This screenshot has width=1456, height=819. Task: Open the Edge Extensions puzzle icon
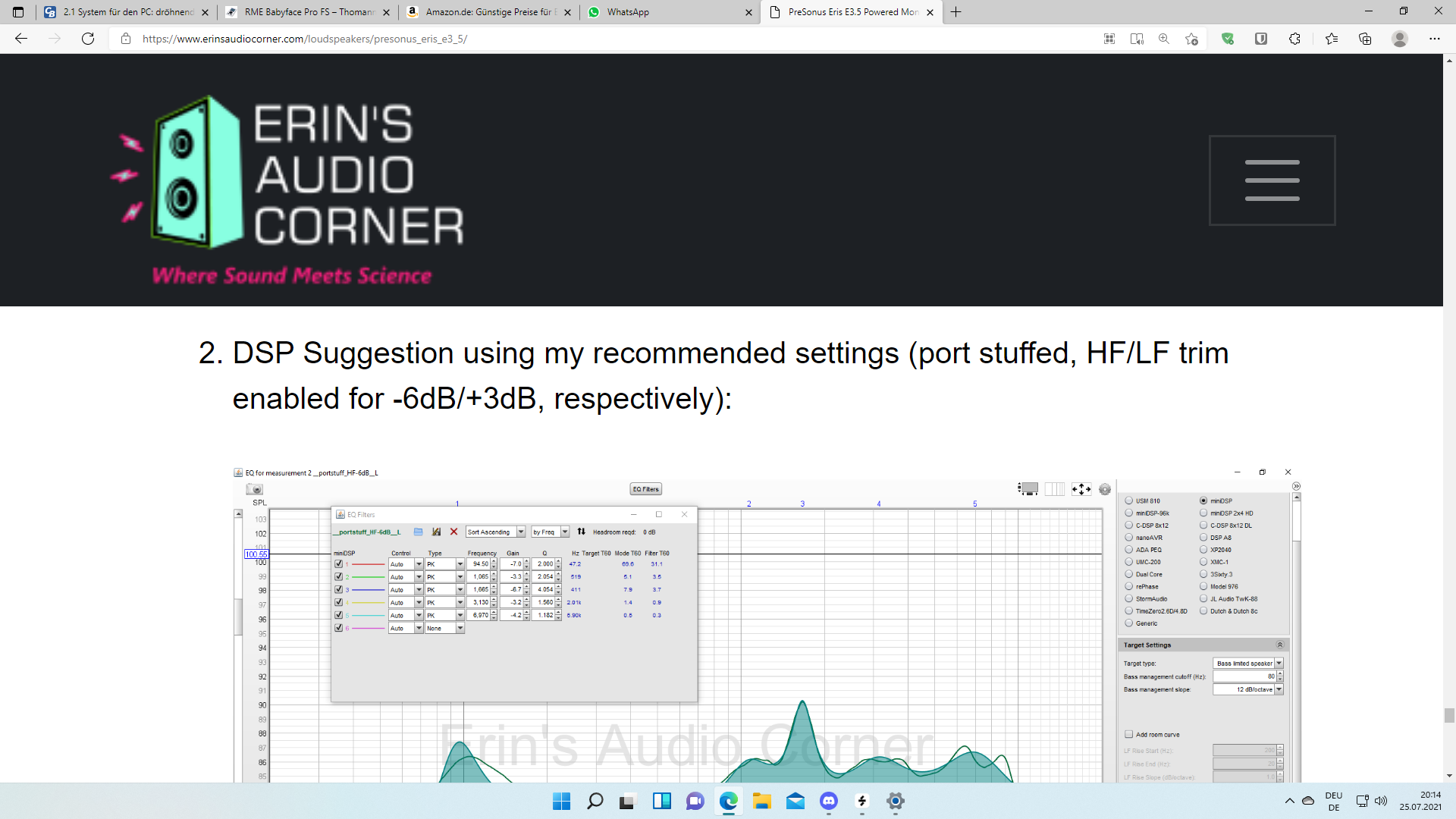click(1294, 39)
